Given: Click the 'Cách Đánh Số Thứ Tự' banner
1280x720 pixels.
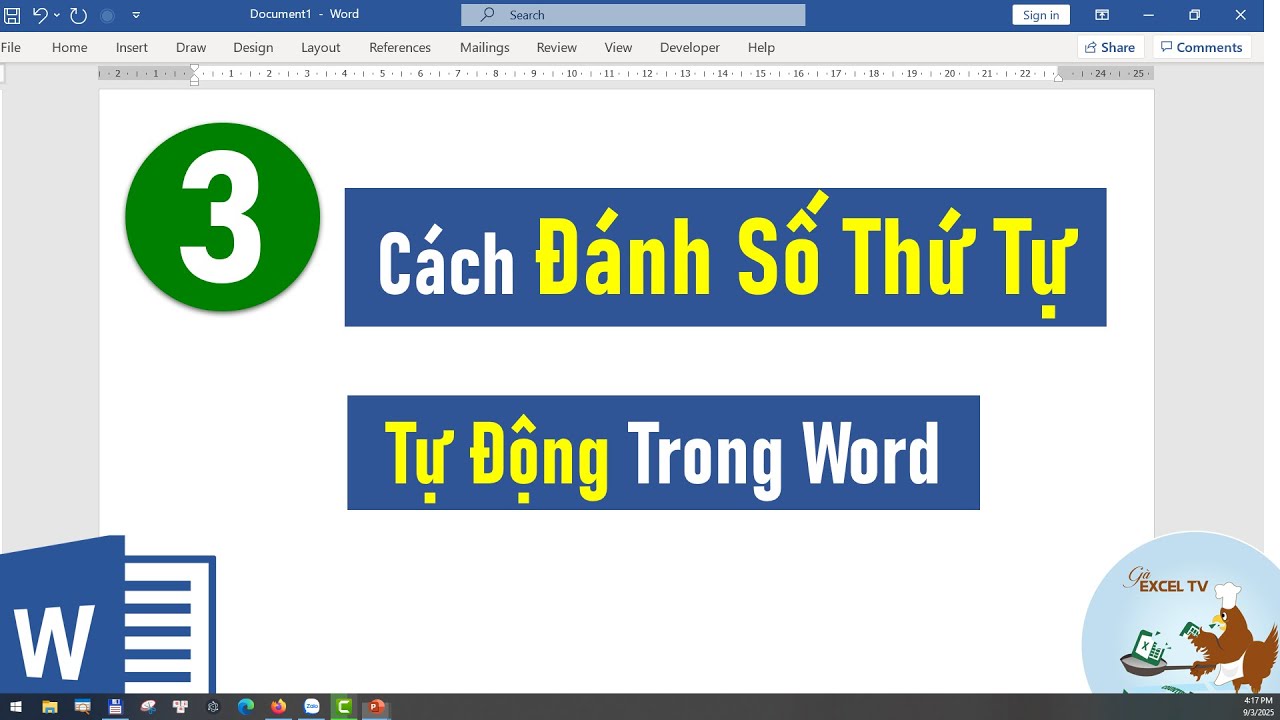Looking at the screenshot, I should click(725, 257).
